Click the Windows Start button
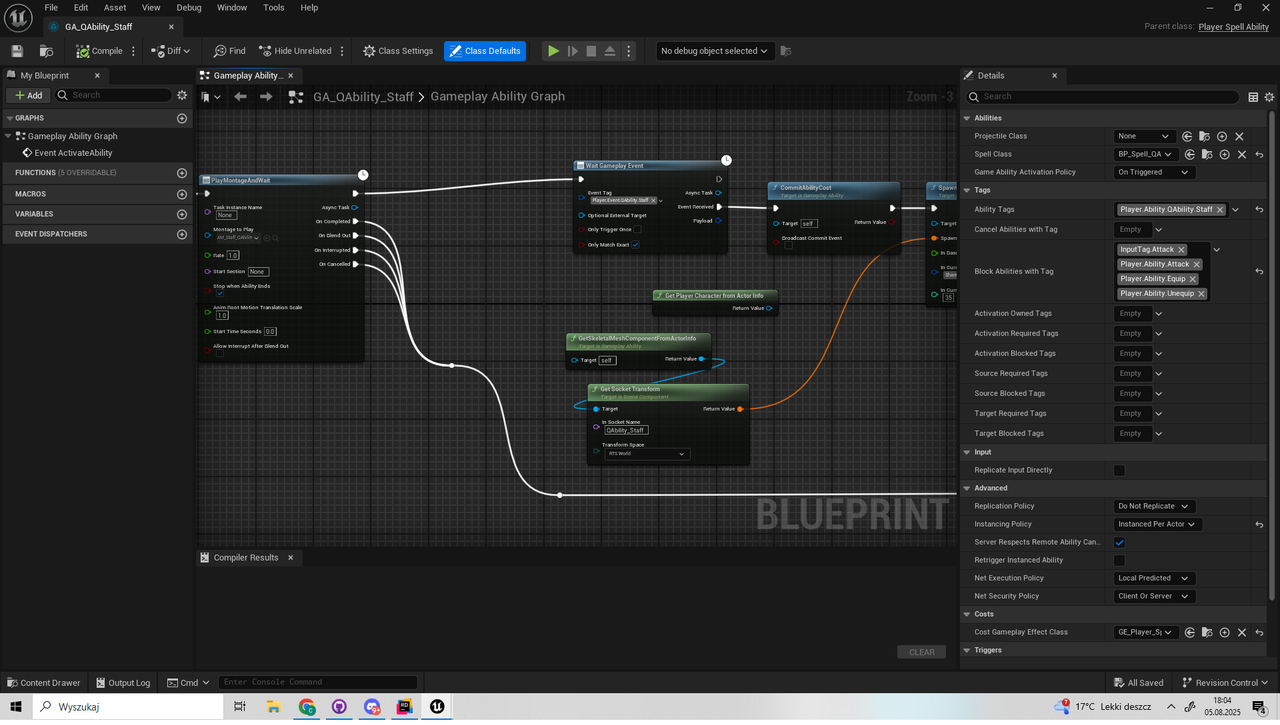This screenshot has width=1280, height=725. pos(16,707)
